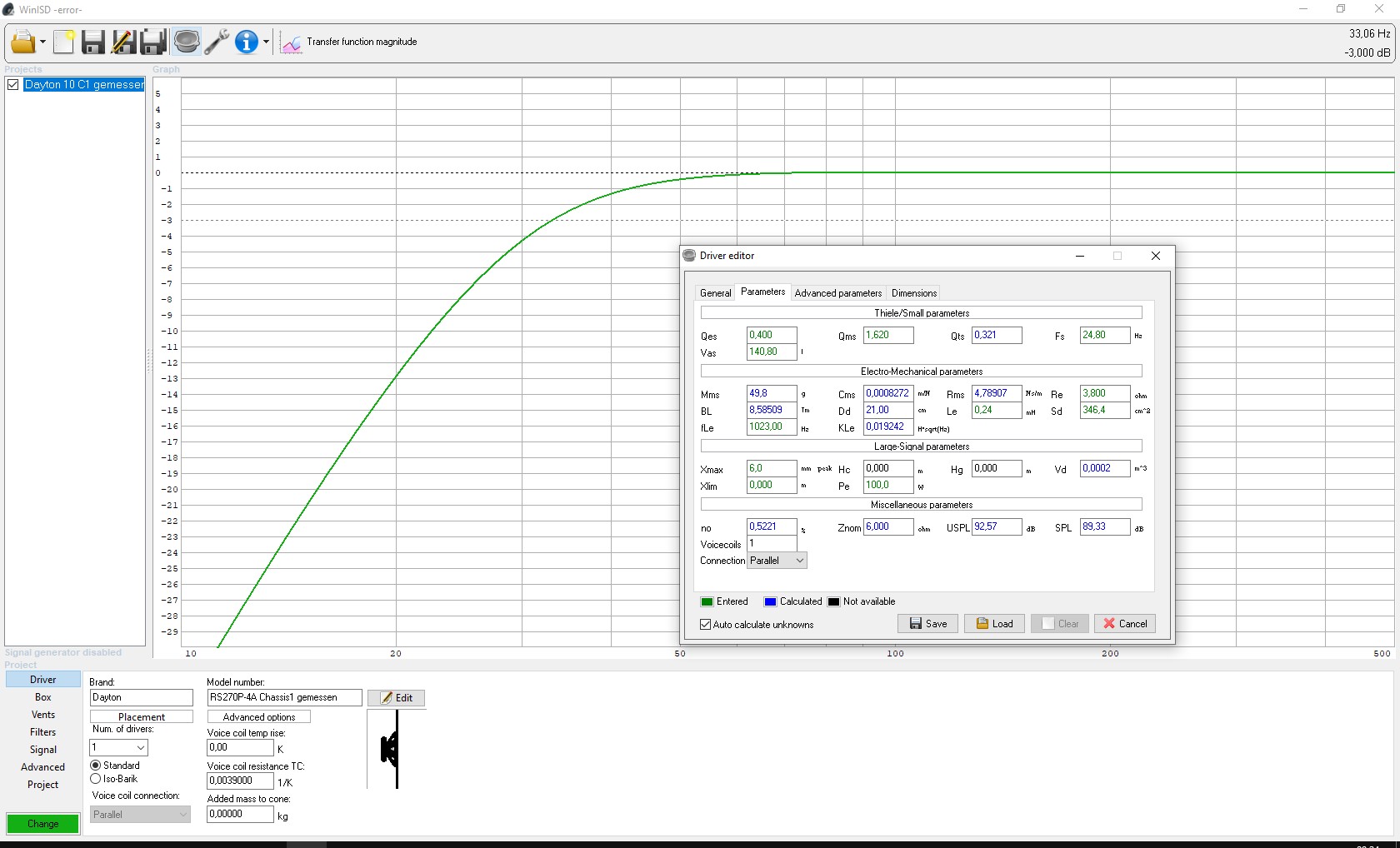Image resolution: width=1400 pixels, height=848 pixels.
Task: Open the Connection Parallel dropdown
Action: tap(777, 561)
